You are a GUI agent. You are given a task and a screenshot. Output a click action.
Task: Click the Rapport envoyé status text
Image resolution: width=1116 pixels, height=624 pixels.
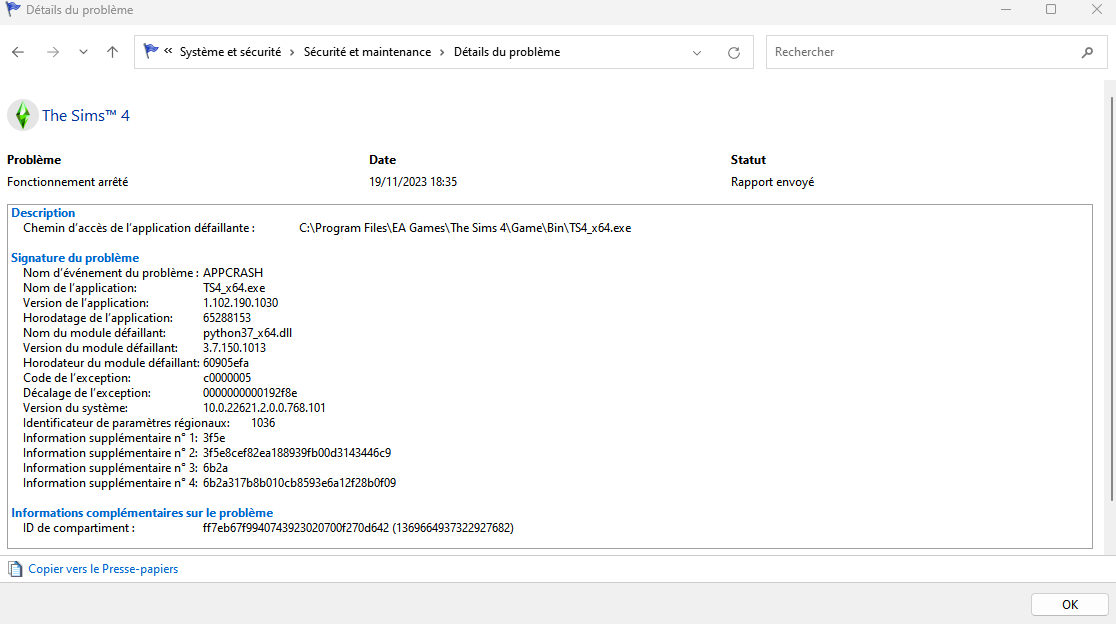pos(772,182)
